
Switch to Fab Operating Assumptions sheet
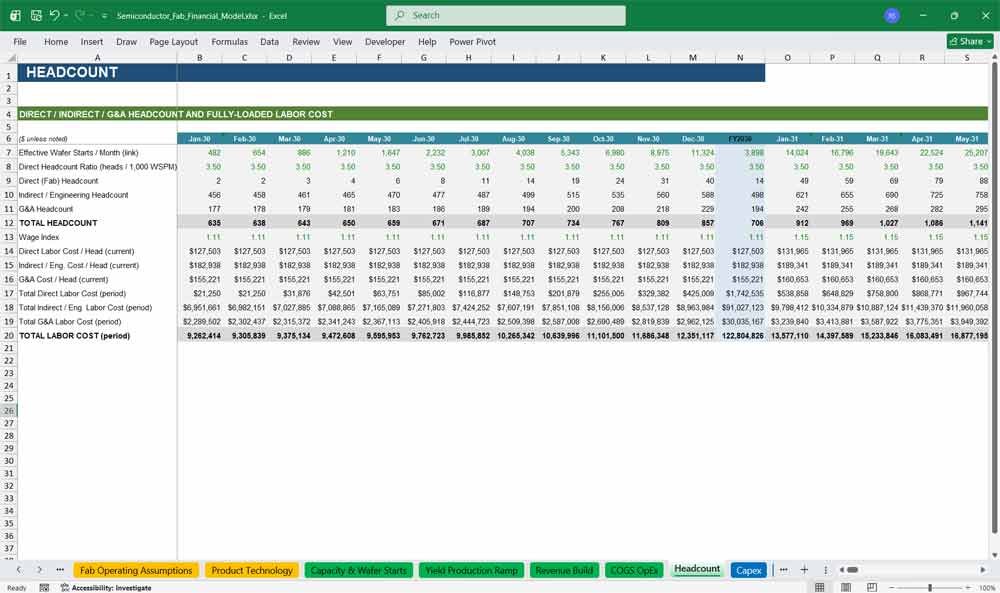click(136, 570)
